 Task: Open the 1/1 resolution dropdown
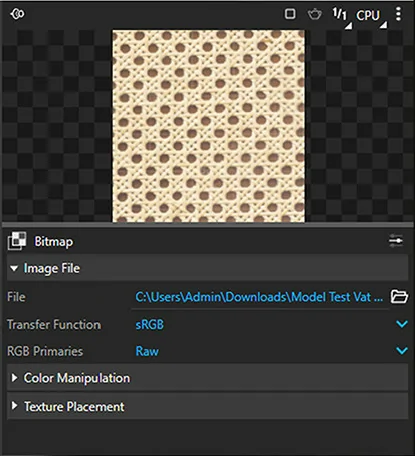pos(341,17)
